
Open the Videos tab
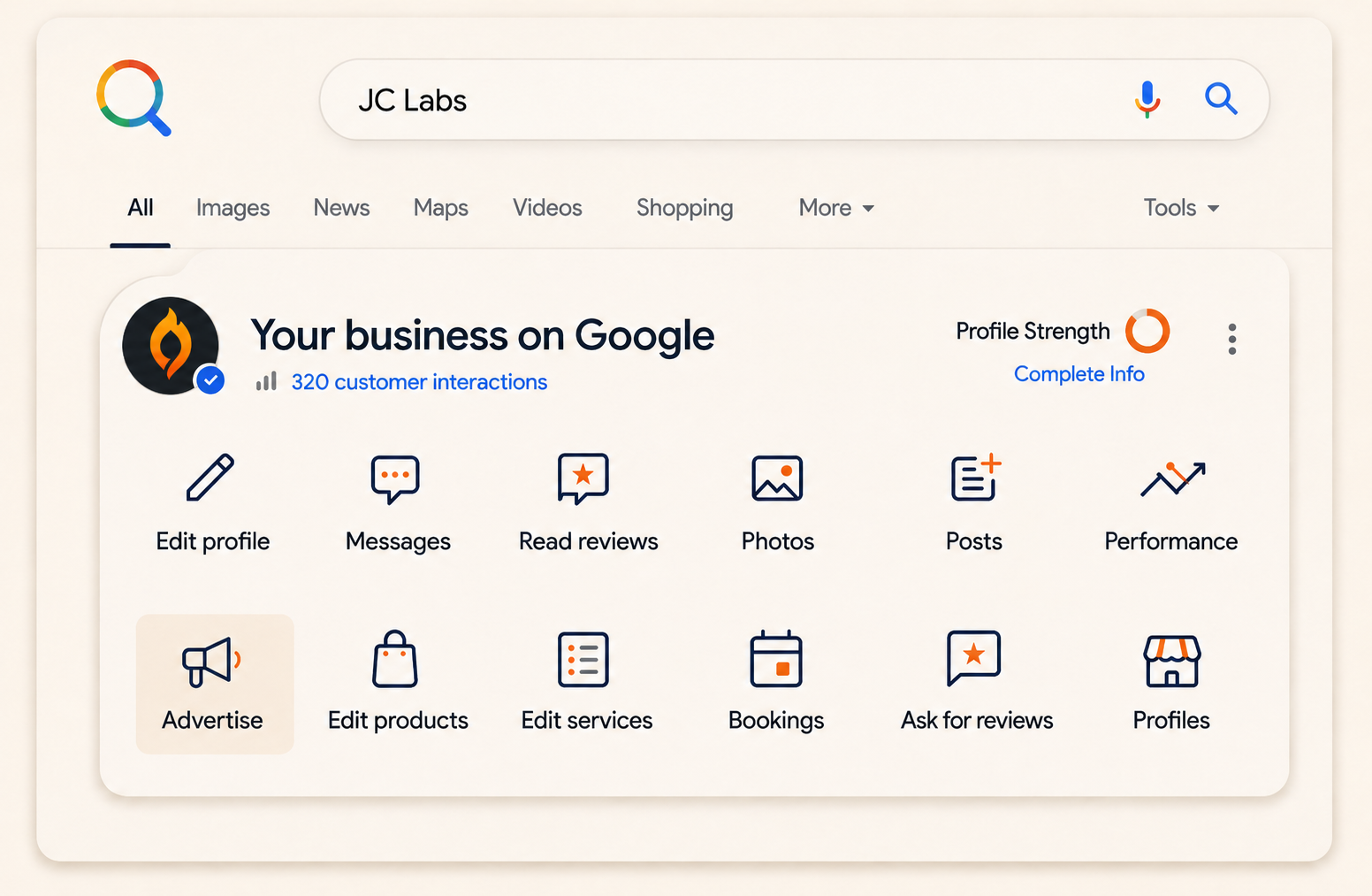pyautogui.click(x=547, y=208)
